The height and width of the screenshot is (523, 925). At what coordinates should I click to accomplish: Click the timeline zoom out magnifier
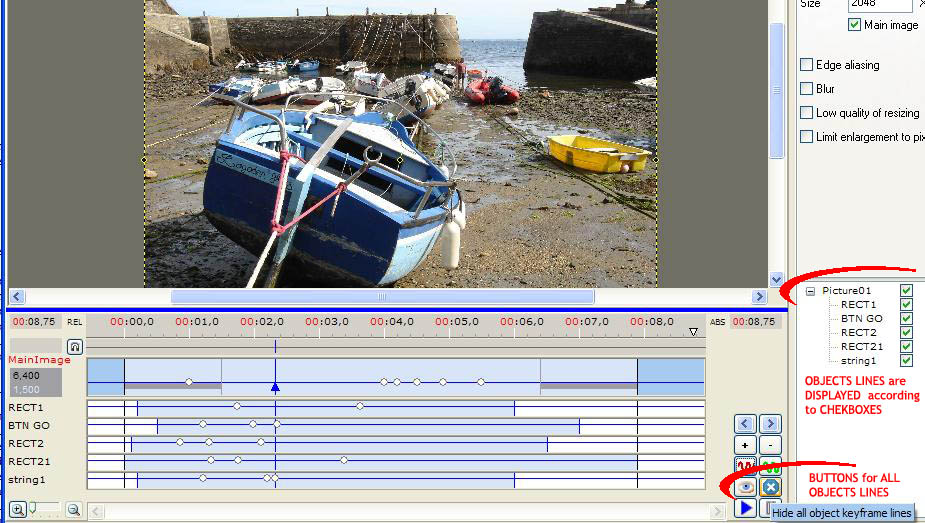(73, 509)
